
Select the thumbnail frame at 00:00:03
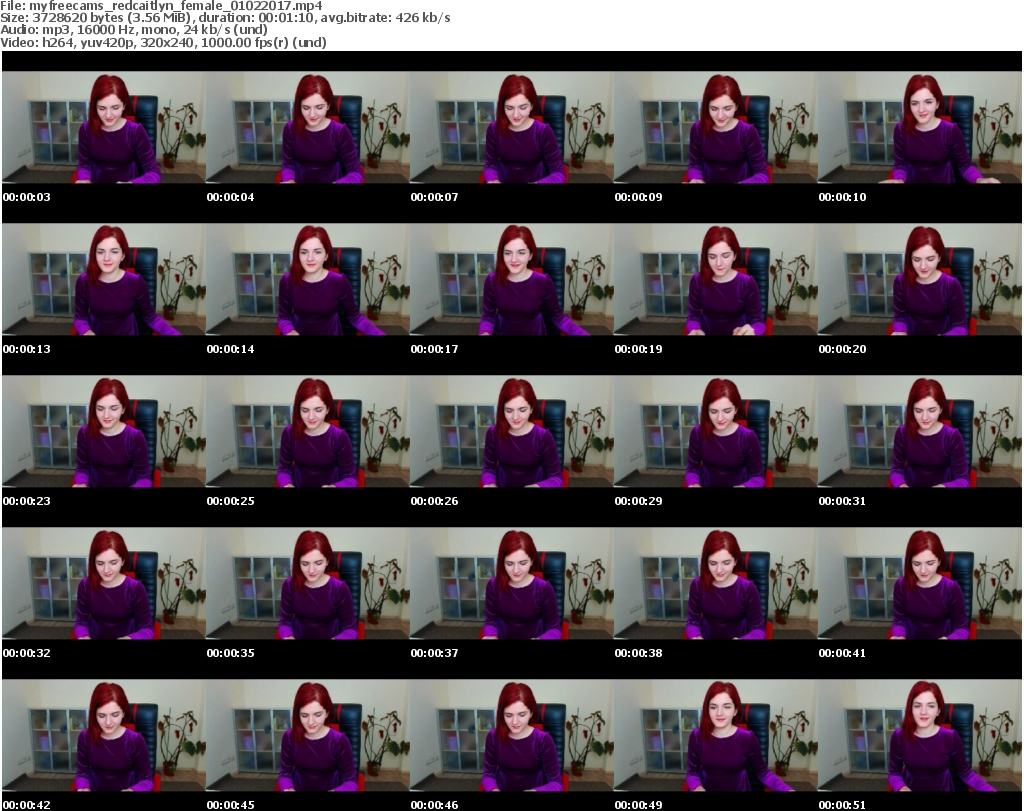pyautogui.click(x=104, y=127)
